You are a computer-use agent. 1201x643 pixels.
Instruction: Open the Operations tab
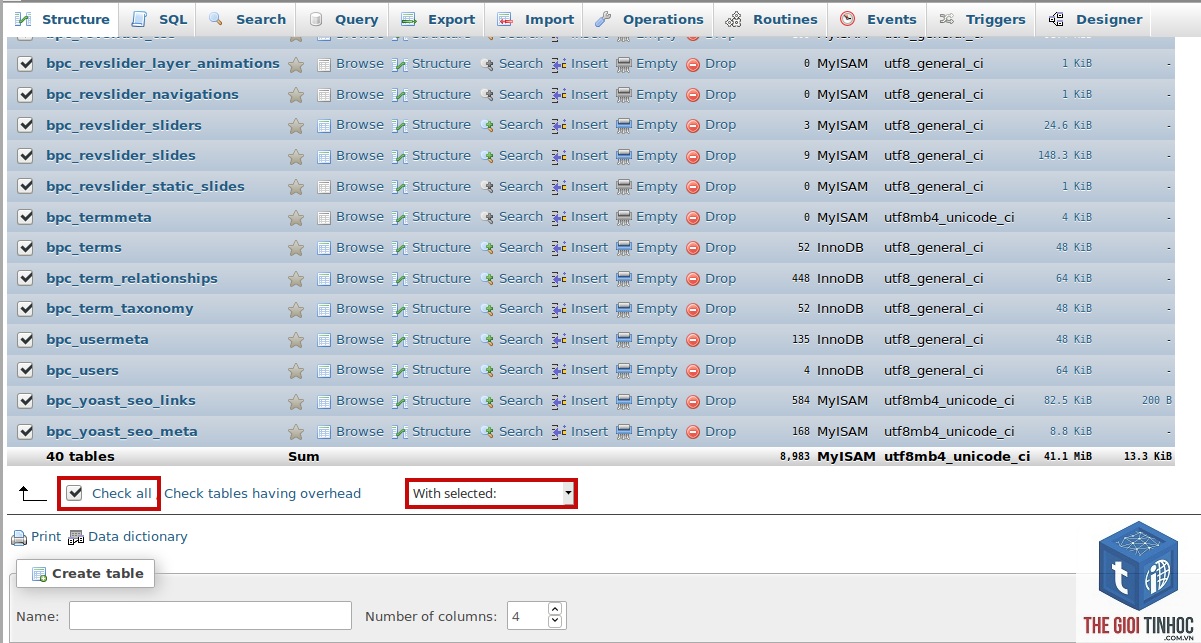pyautogui.click(x=649, y=19)
